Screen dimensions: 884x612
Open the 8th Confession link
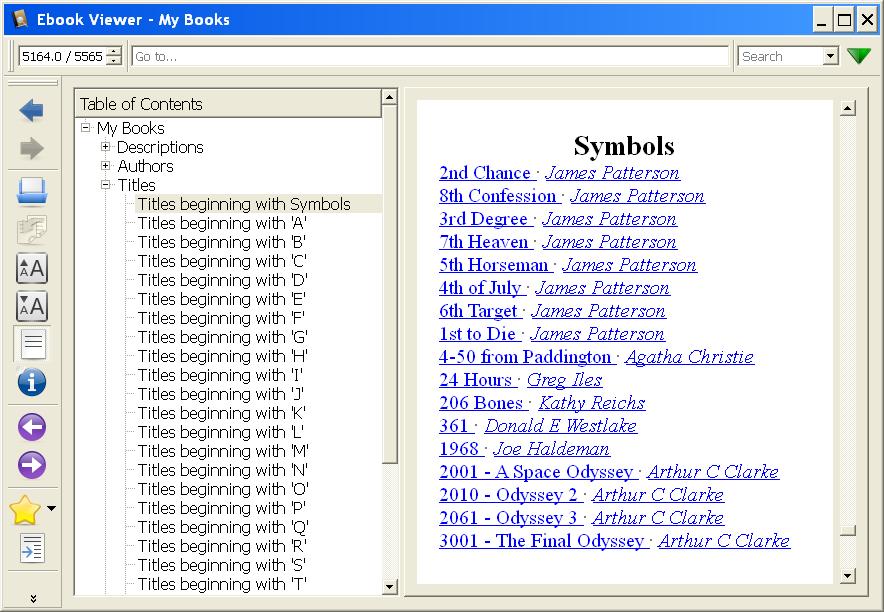click(498, 196)
